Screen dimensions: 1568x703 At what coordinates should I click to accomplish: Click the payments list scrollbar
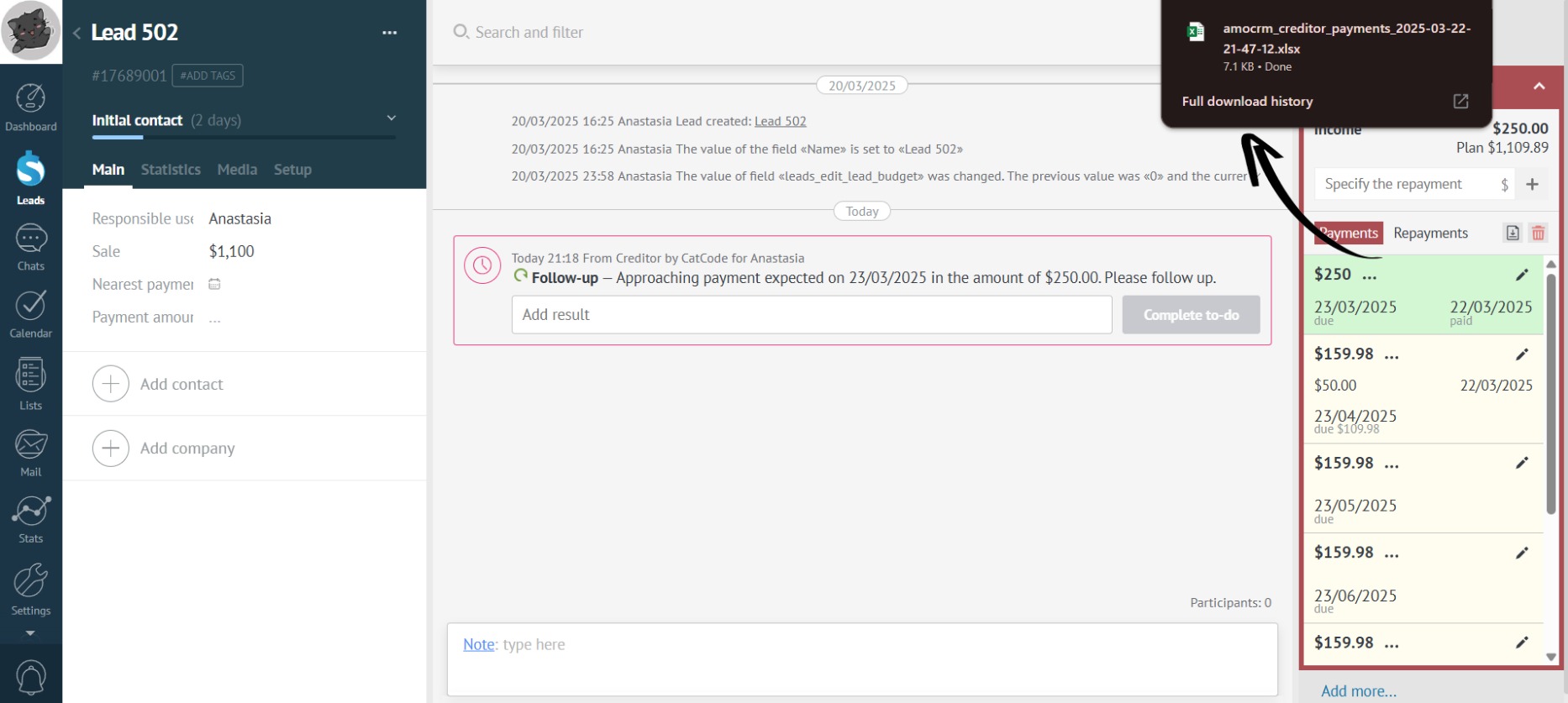coord(1551,395)
